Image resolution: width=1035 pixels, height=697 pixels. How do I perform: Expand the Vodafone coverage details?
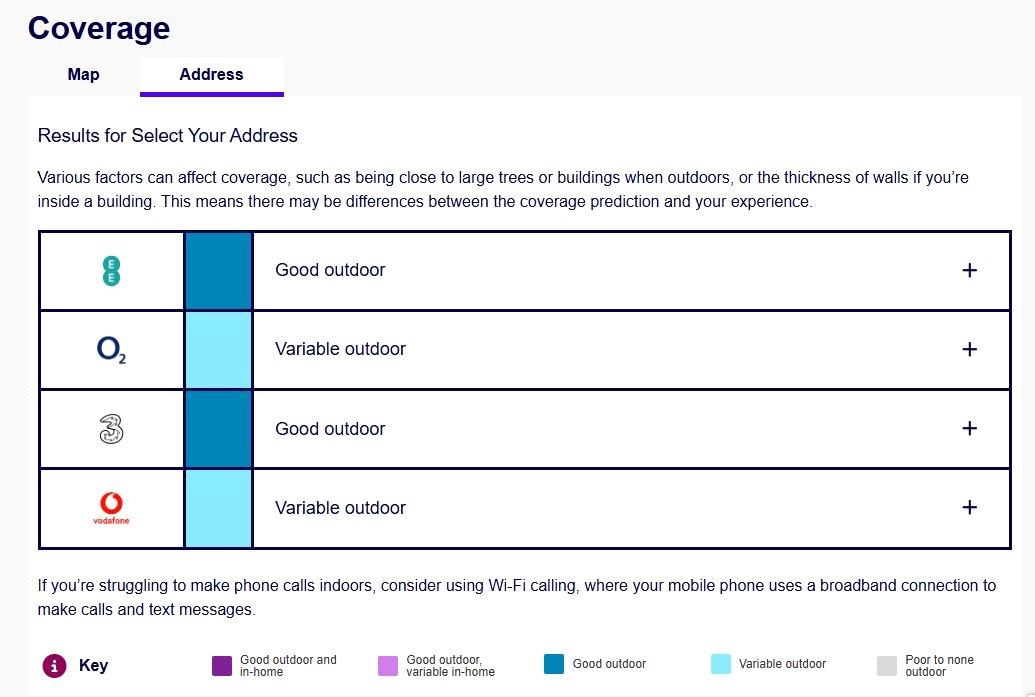pyautogui.click(x=968, y=508)
